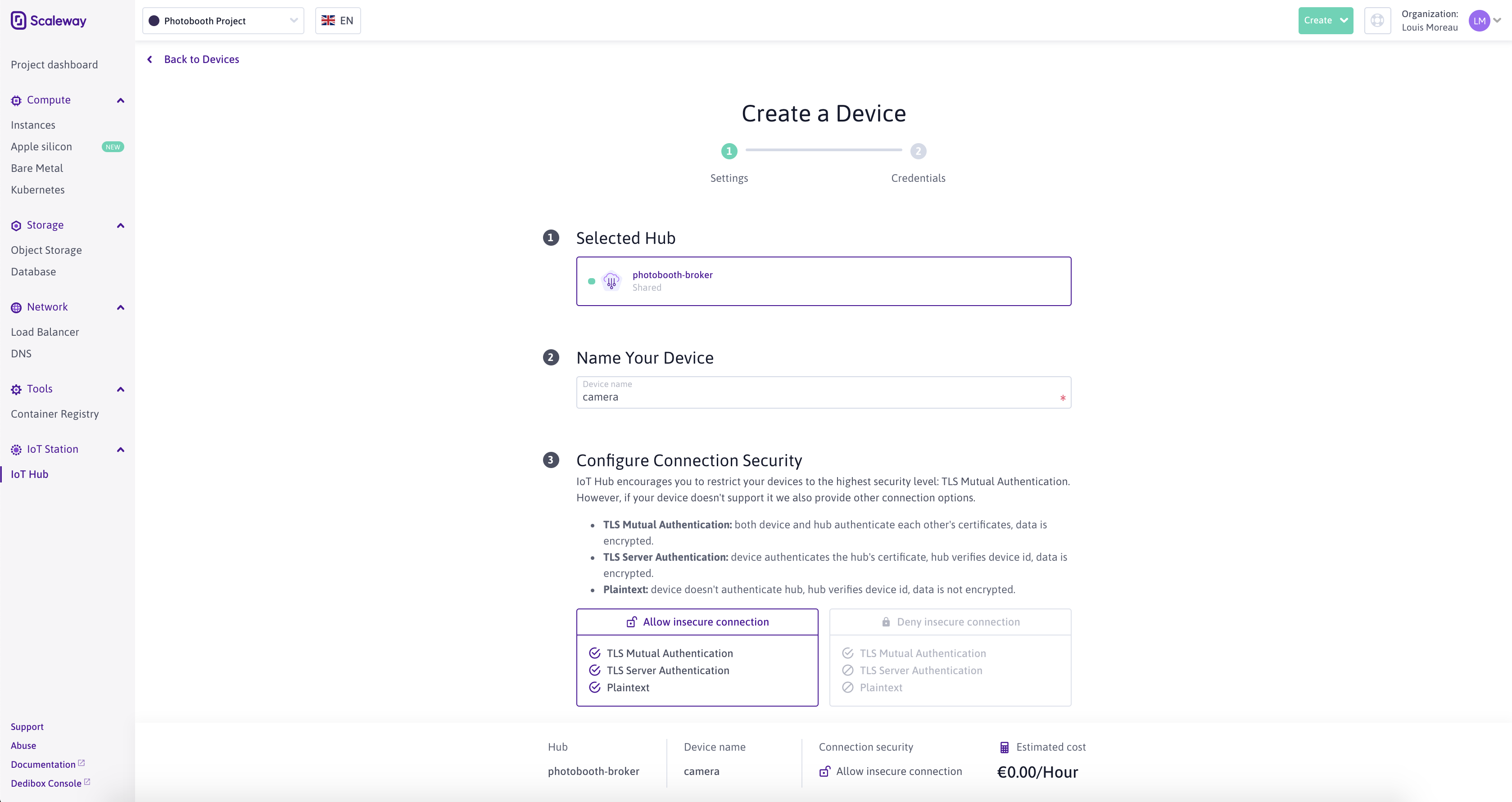1512x802 pixels.
Task: Select Deny insecure connection toggle
Action: [950, 621]
